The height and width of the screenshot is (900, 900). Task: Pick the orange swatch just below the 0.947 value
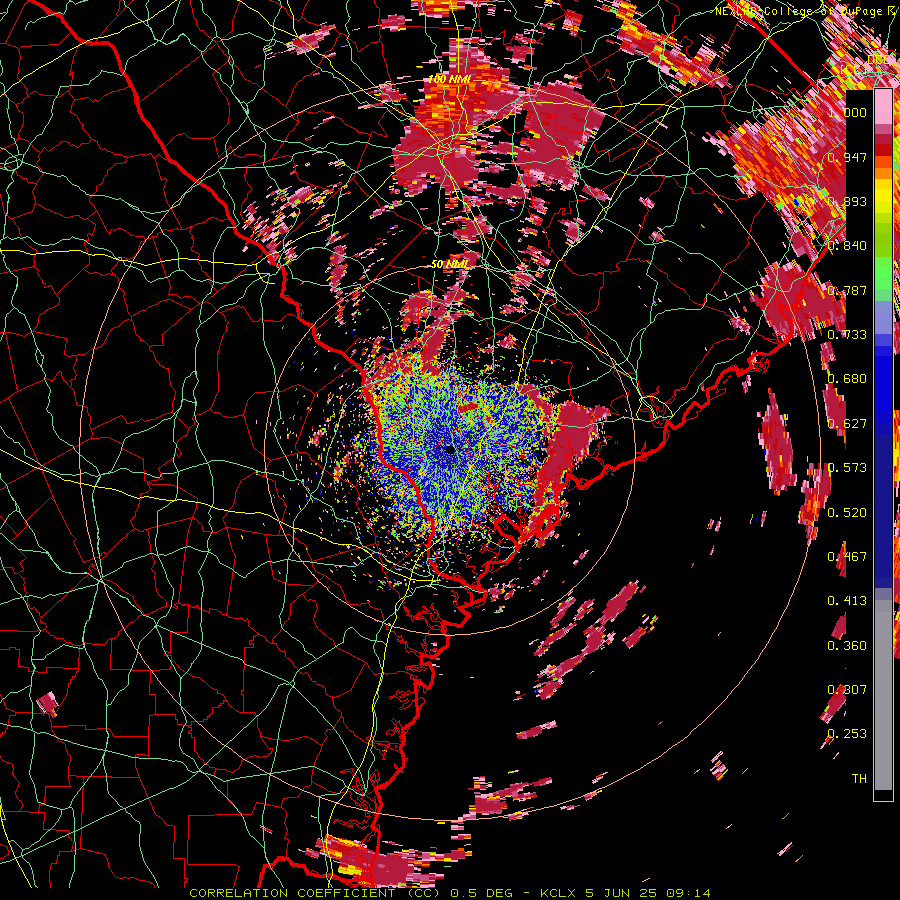point(883,172)
